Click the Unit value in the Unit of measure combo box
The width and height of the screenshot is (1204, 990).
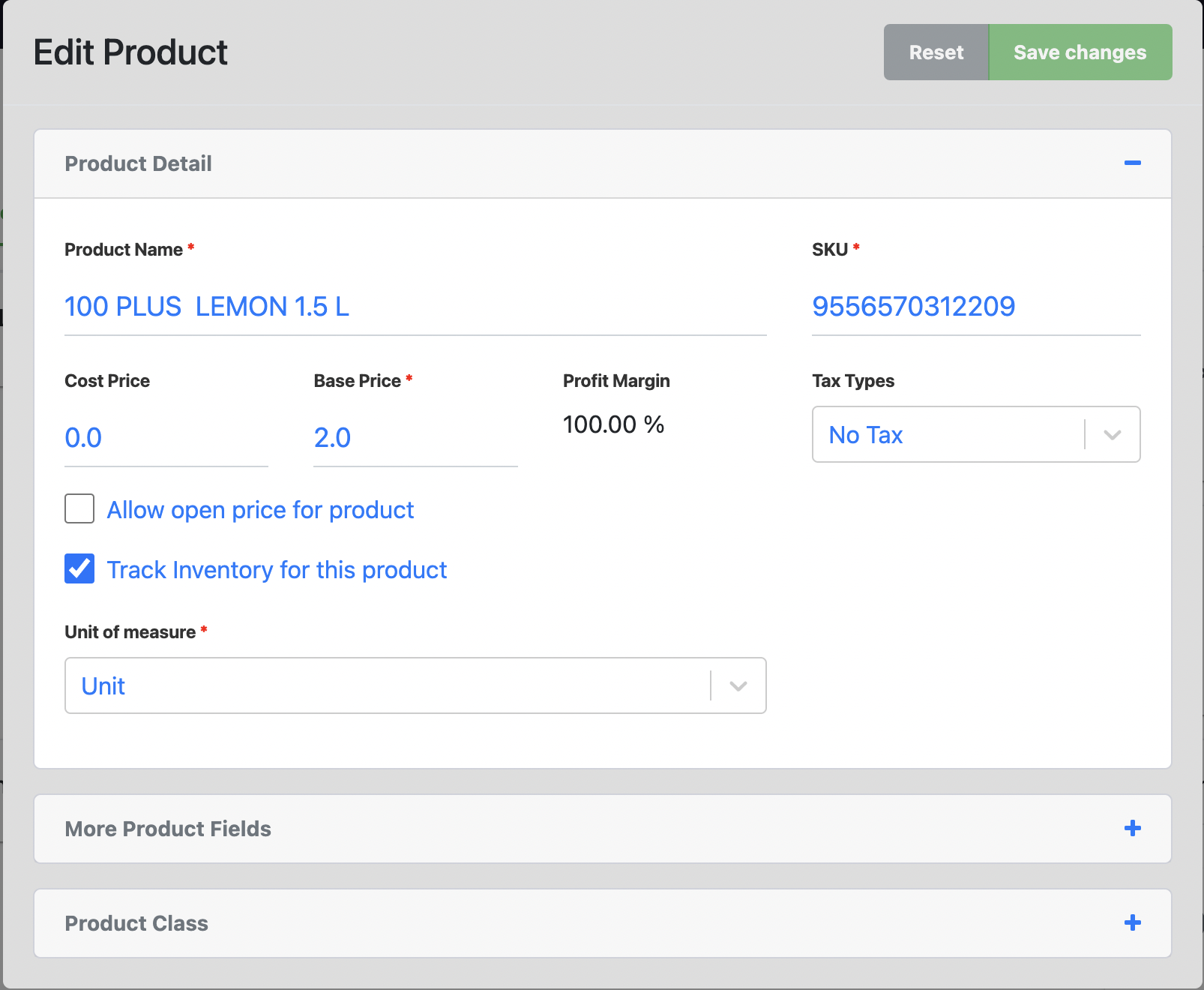pos(103,686)
